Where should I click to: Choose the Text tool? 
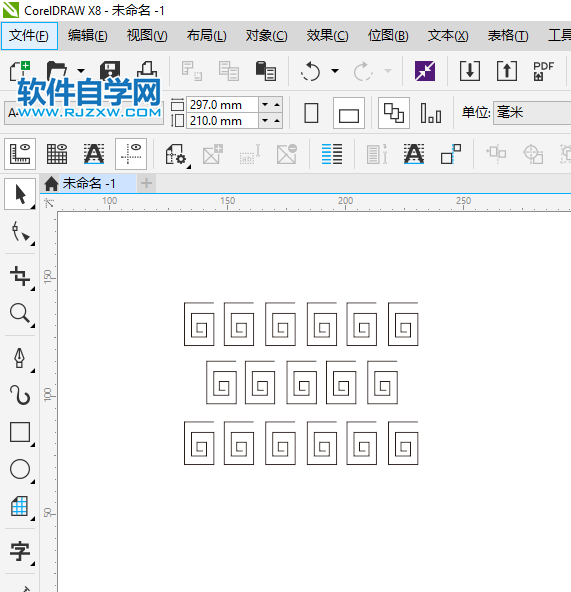click(20, 551)
